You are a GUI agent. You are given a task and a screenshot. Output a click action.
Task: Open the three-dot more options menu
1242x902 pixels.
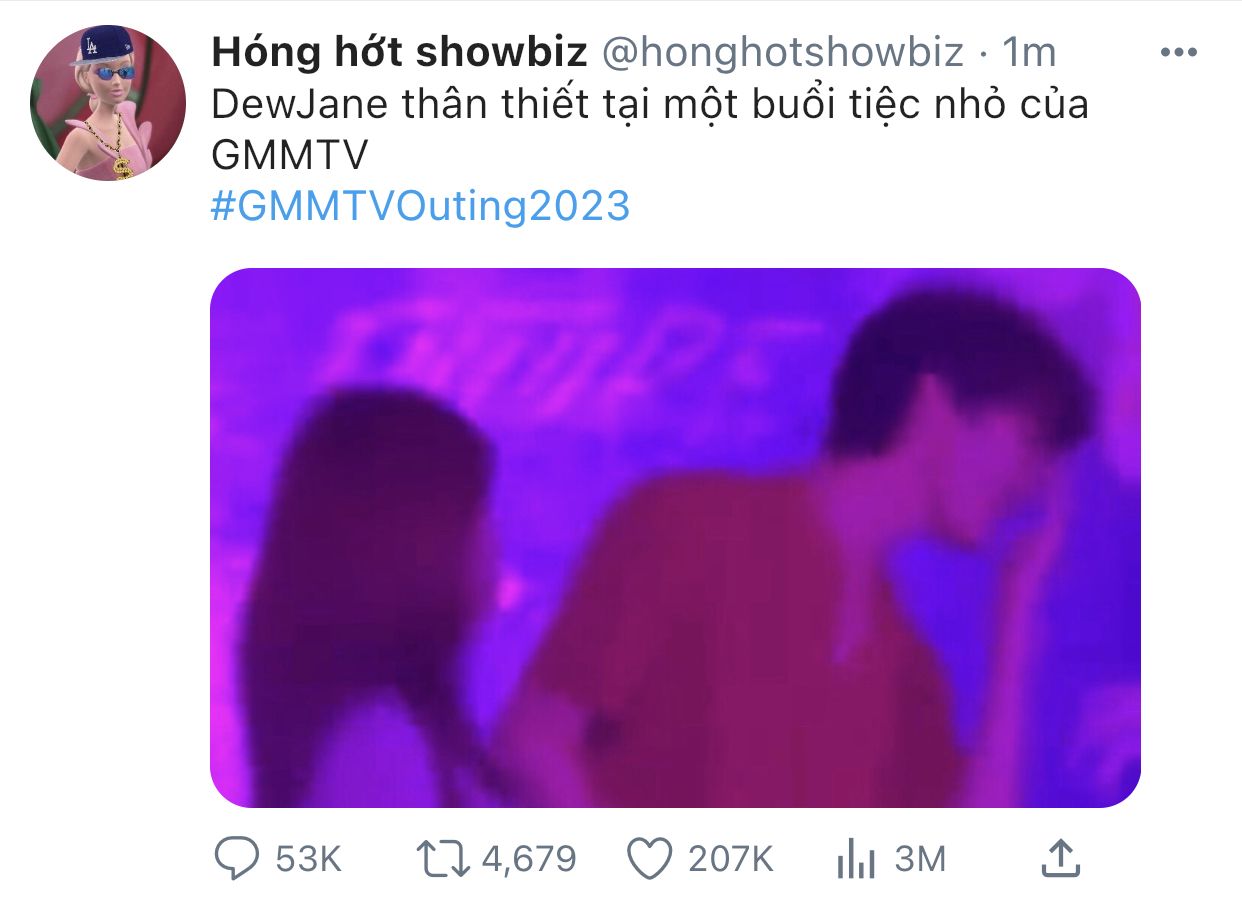(1177, 53)
